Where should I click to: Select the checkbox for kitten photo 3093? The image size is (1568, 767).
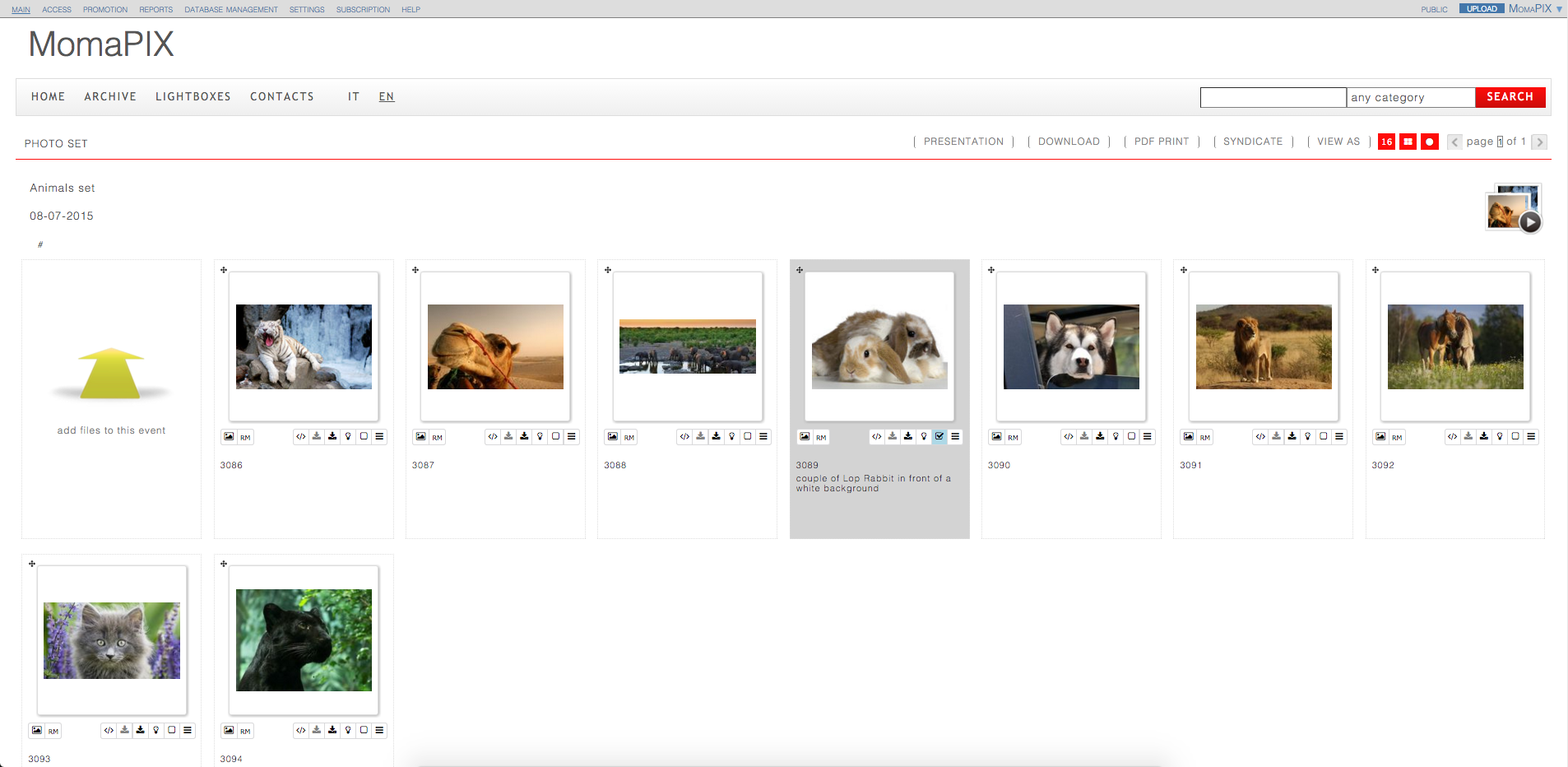(x=172, y=731)
